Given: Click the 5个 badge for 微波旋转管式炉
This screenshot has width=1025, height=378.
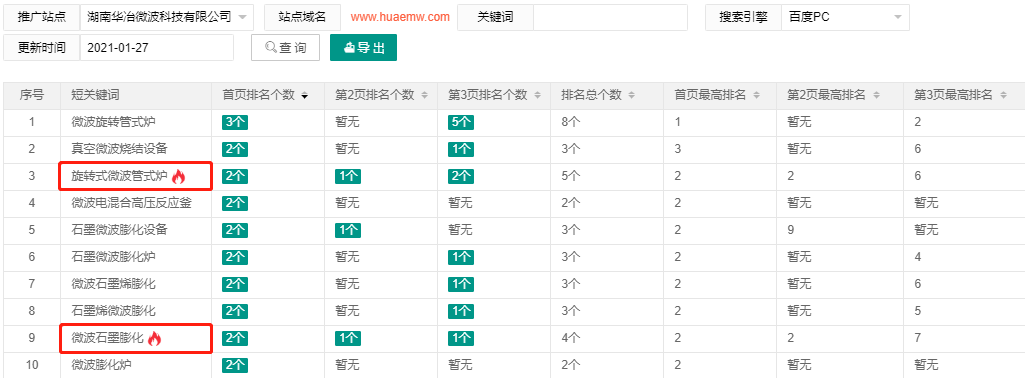Looking at the screenshot, I should click(x=462, y=122).
